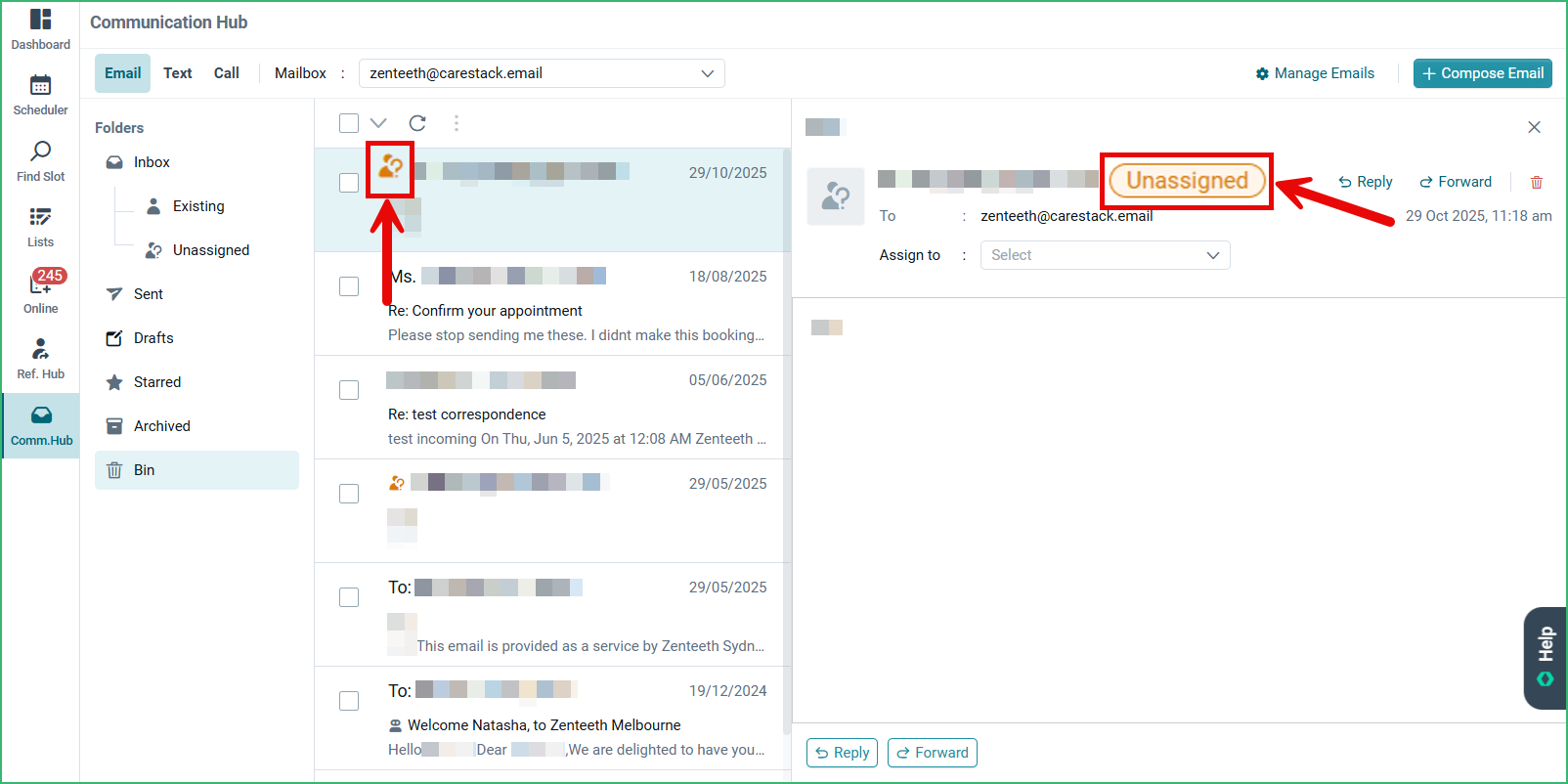Close the email preview pane
Viewport: 1568px width, 784px height.
point(1535,127)
